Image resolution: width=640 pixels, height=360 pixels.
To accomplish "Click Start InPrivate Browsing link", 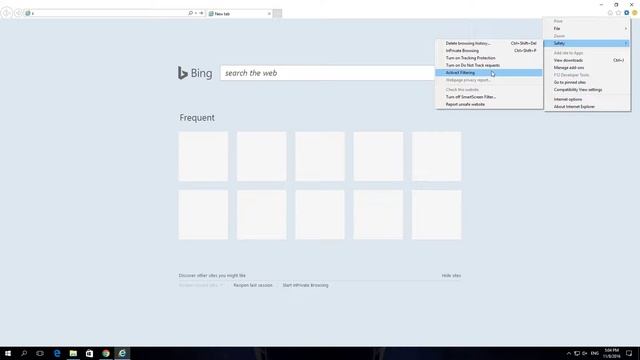I will (x=305, y=285).
